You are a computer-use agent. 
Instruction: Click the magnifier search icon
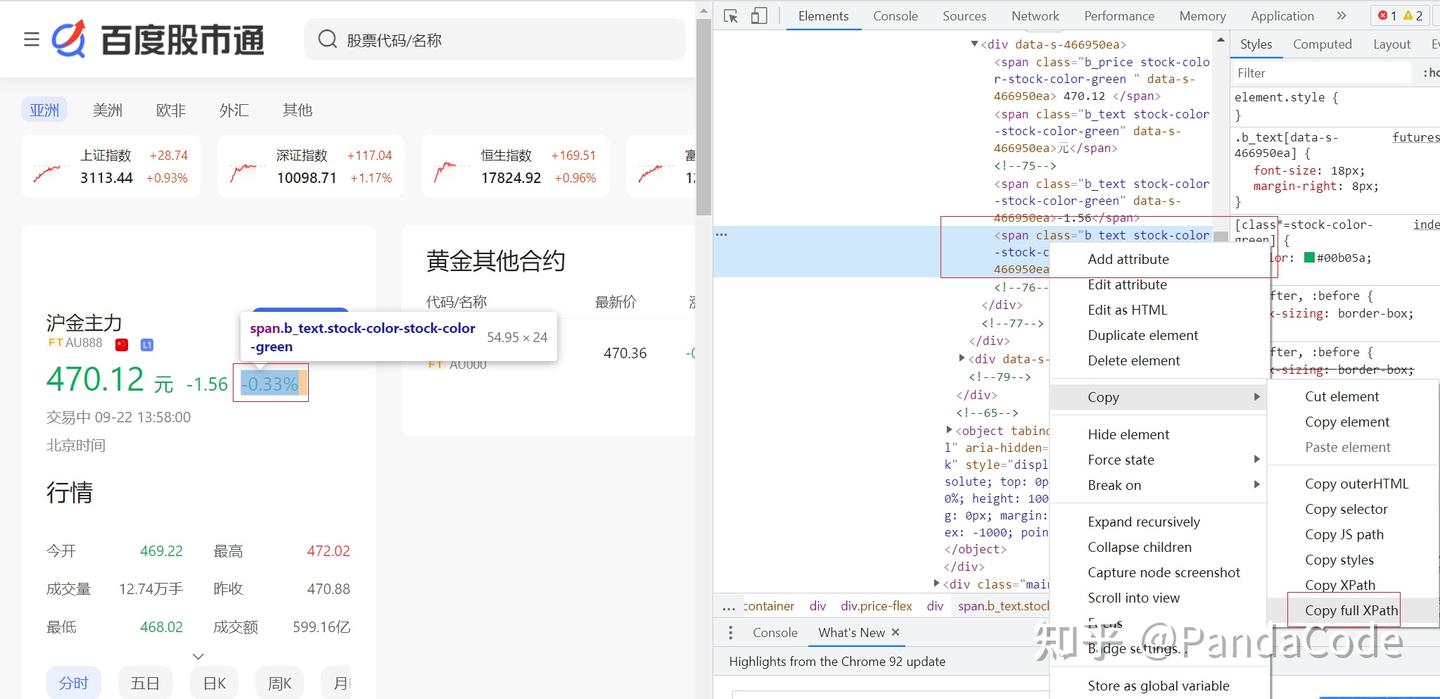327,39
